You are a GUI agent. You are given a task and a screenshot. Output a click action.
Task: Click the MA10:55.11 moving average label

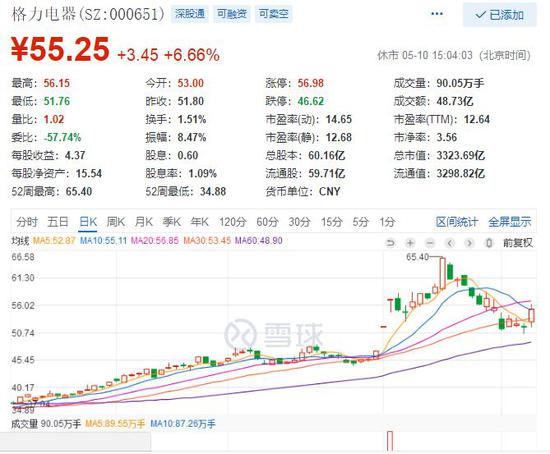pos(103,241)
